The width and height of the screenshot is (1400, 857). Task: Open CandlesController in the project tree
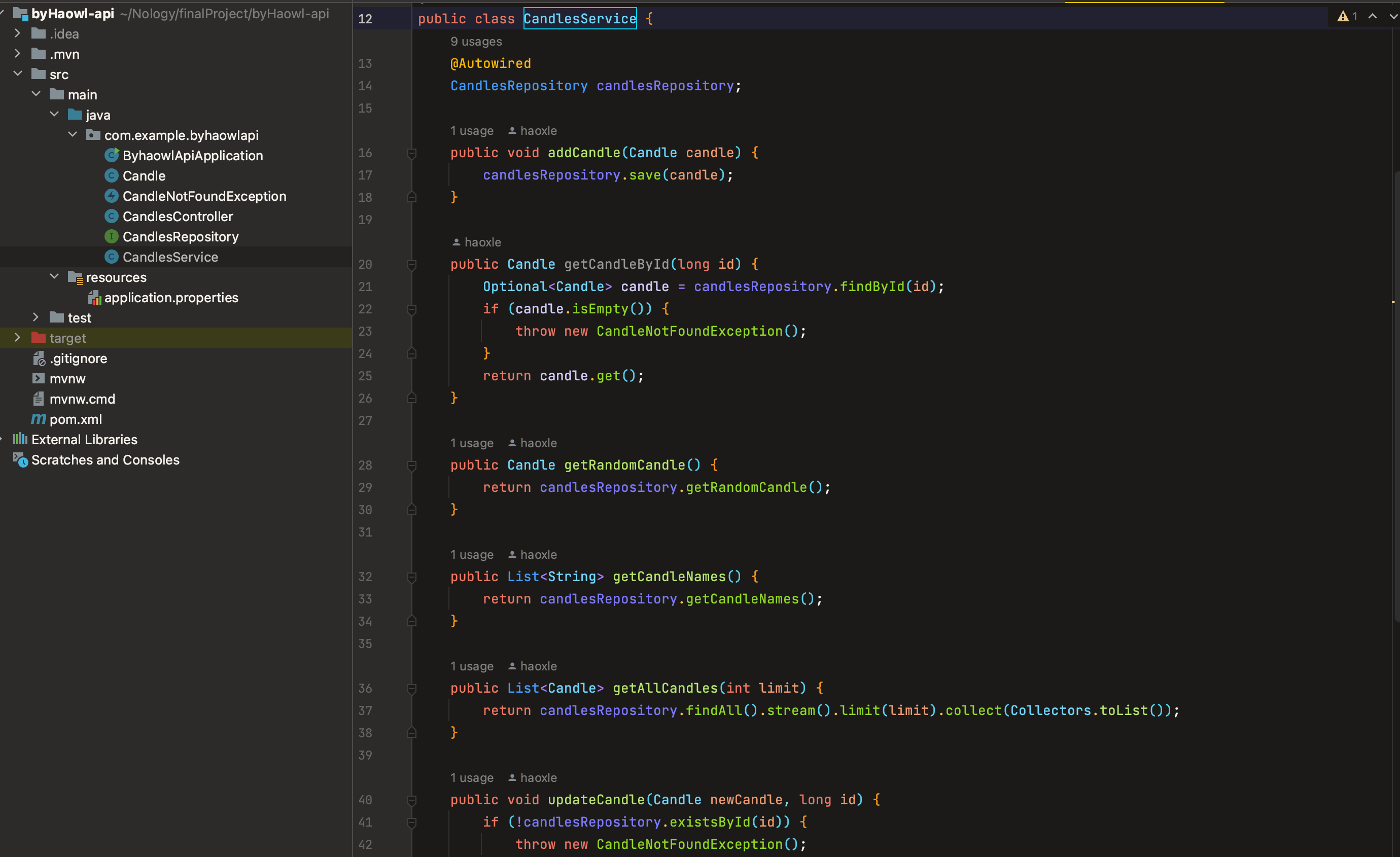click(177, 217)
